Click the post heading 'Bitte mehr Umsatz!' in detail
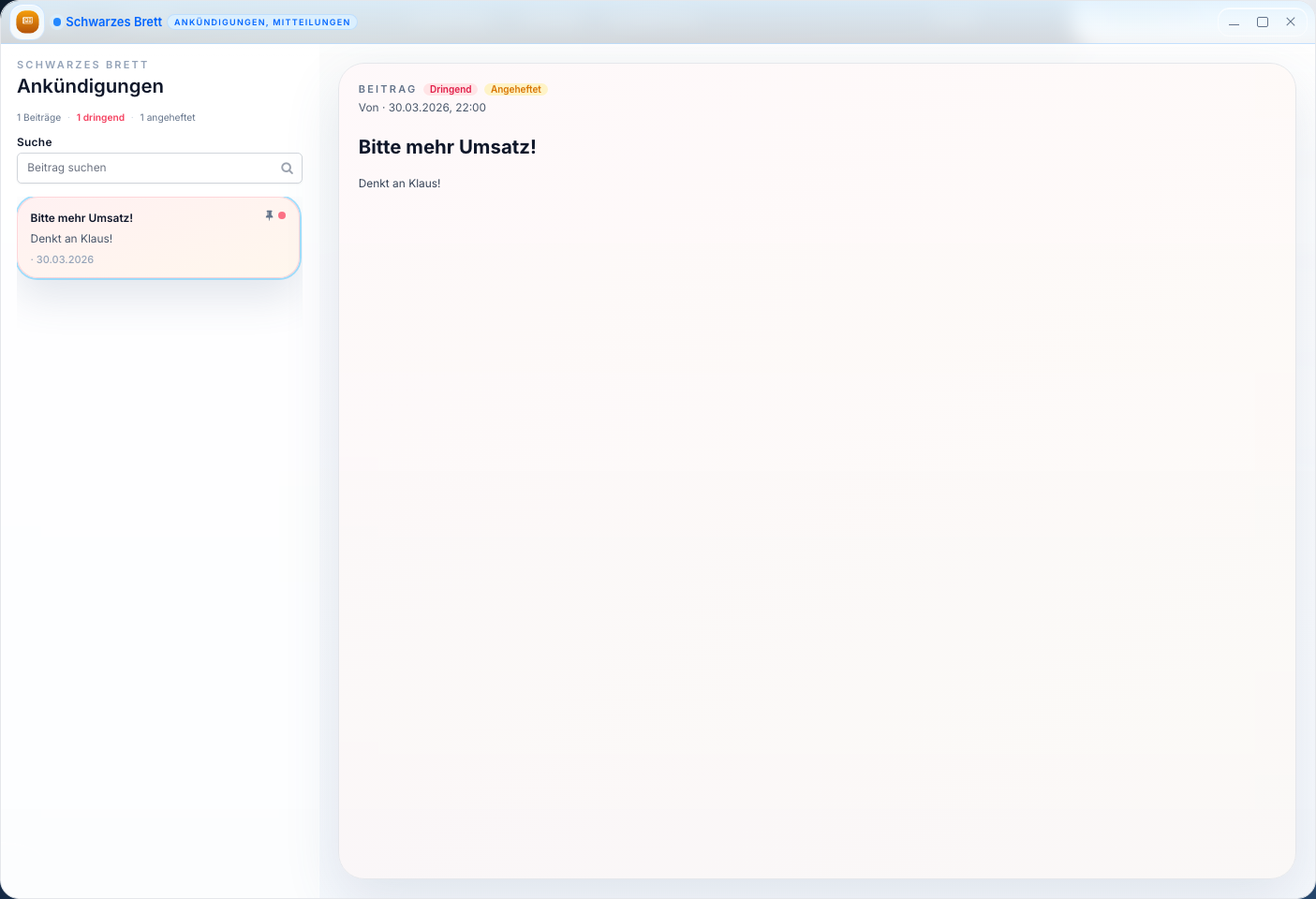The image size is (1316, 899). tap(447, 147)
